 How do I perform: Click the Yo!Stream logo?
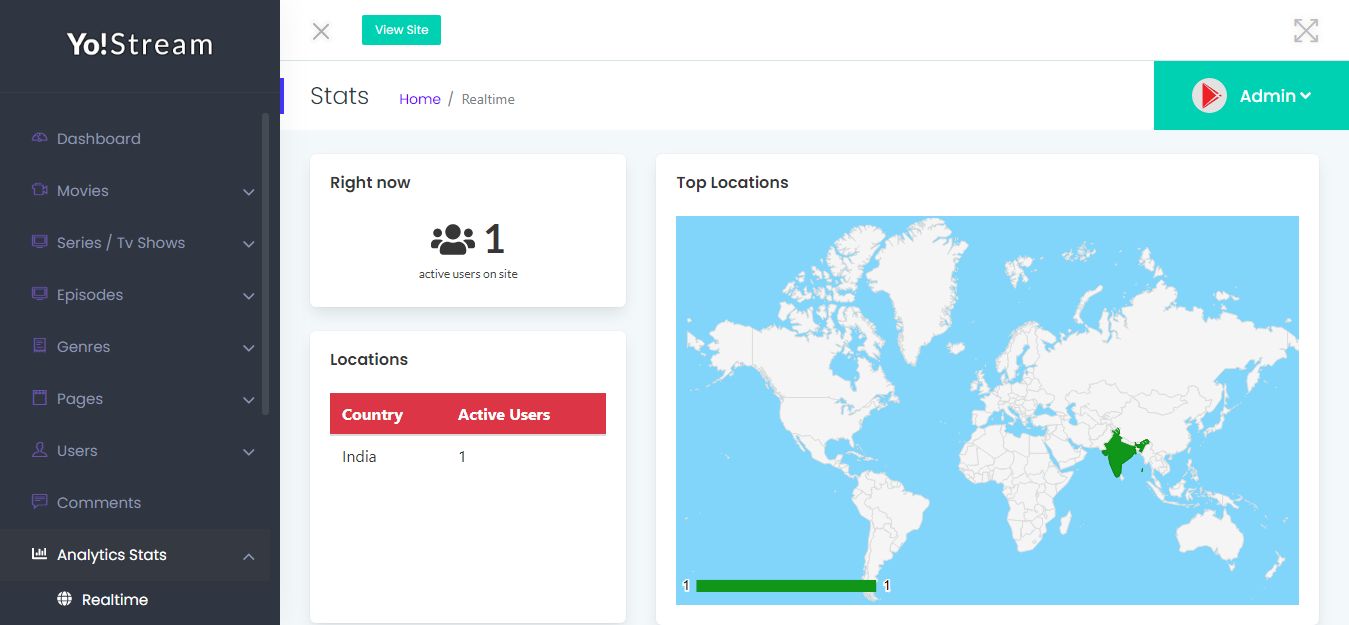coord(140,45)
